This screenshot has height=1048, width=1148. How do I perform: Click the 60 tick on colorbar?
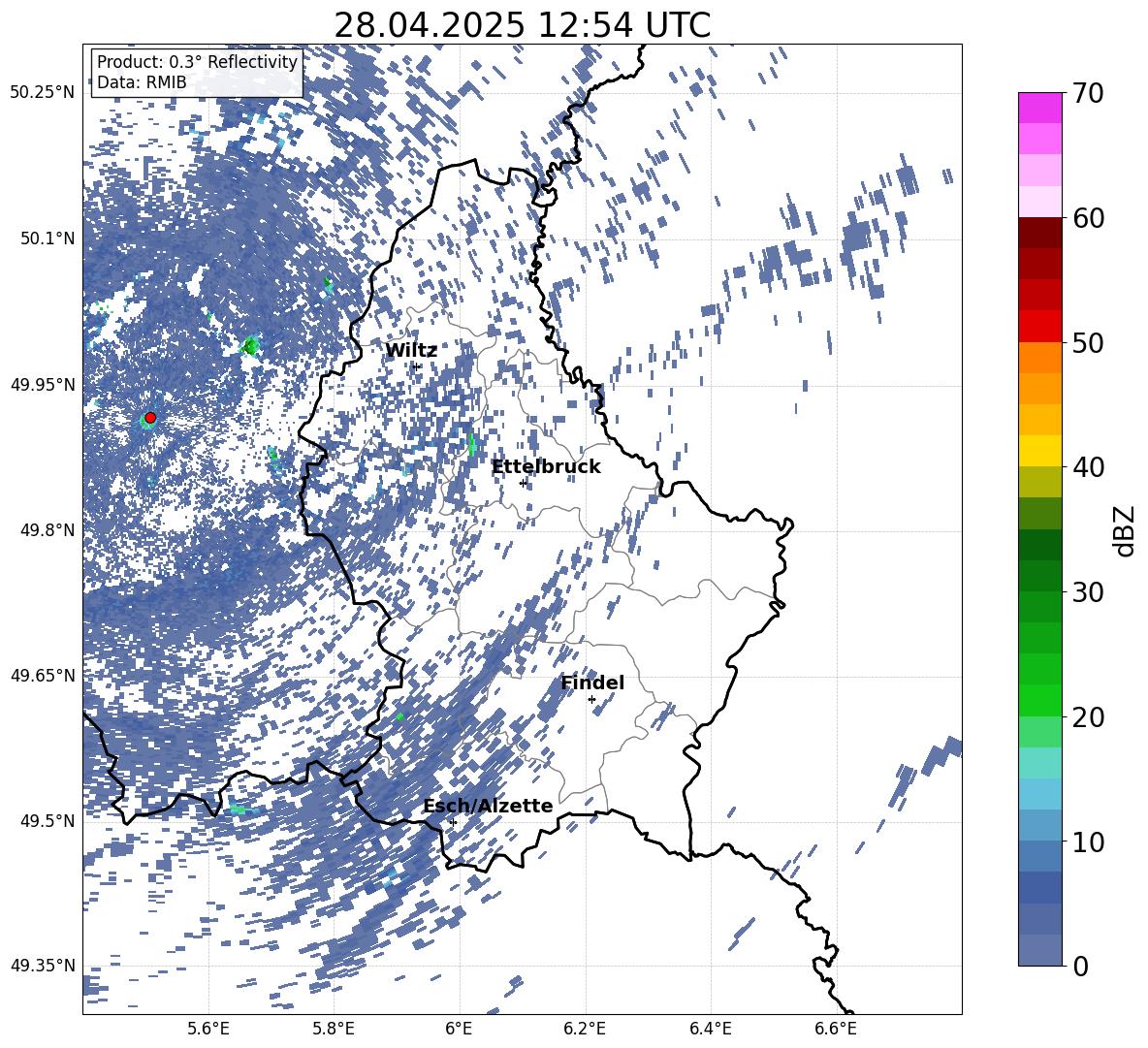tap(1088, 218)
